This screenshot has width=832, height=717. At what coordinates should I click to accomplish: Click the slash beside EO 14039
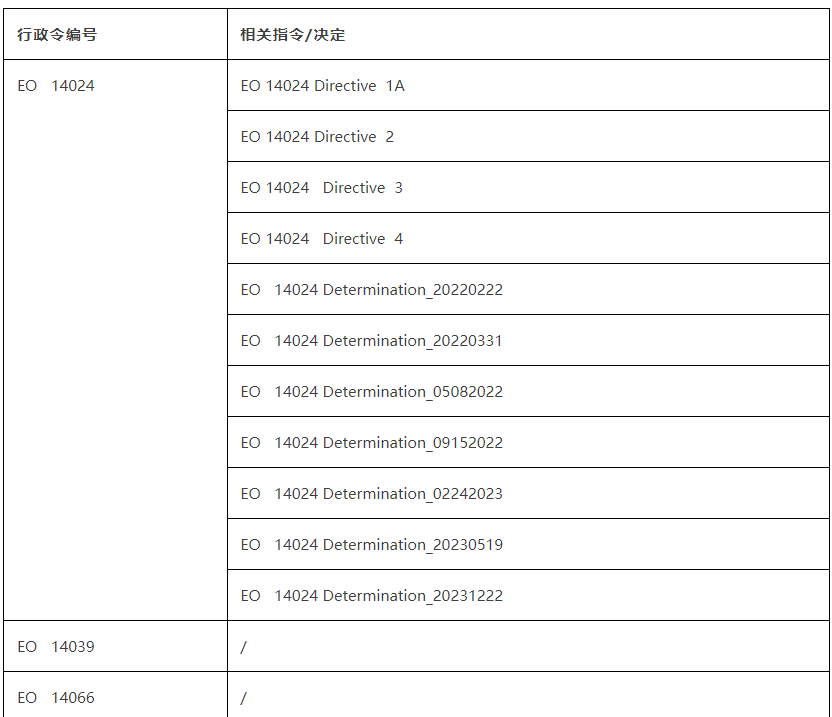click(244, 647)
